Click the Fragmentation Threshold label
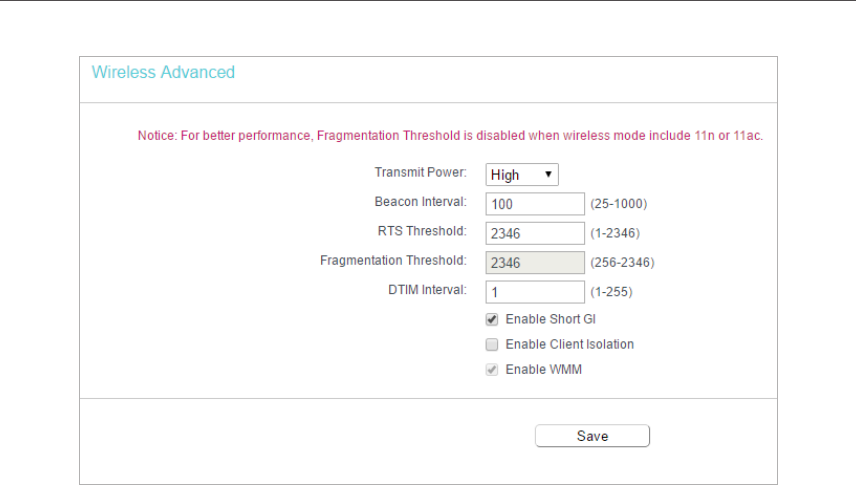The image size is (856, 485). pyautogui.click(x=393, y=261)
